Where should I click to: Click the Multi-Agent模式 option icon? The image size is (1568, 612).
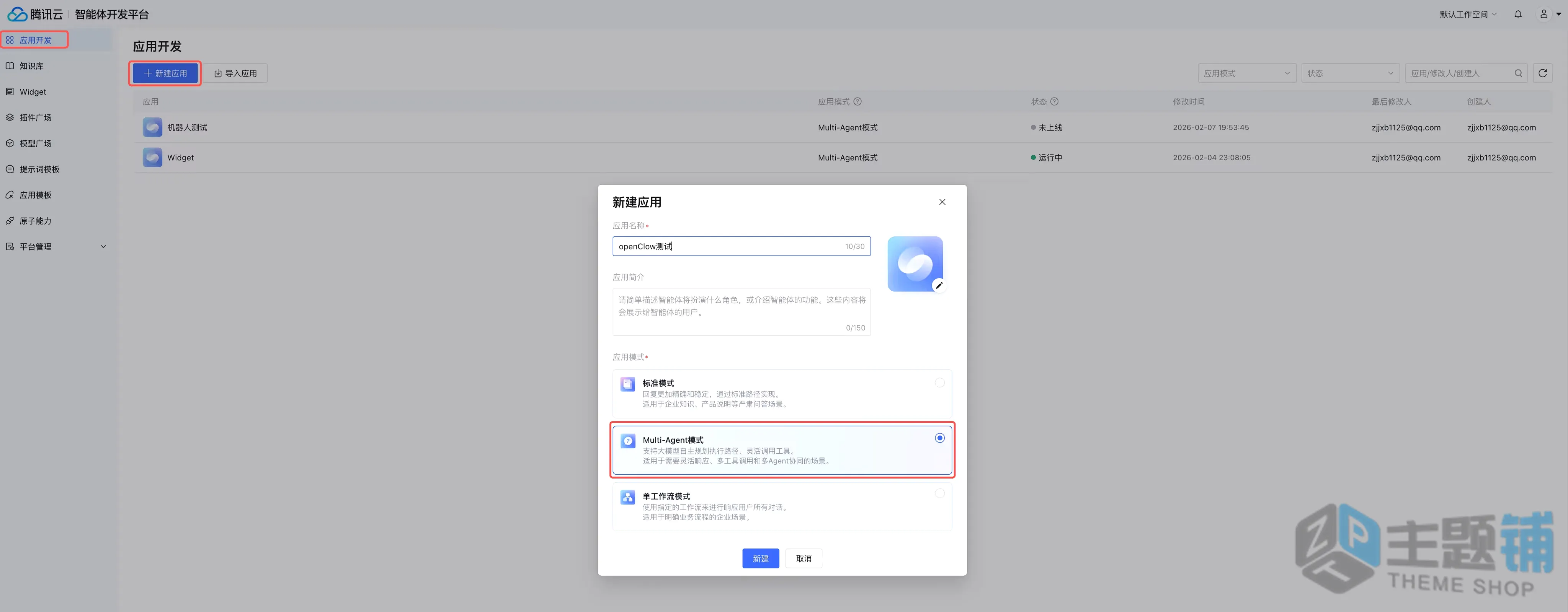coord(627,440)
